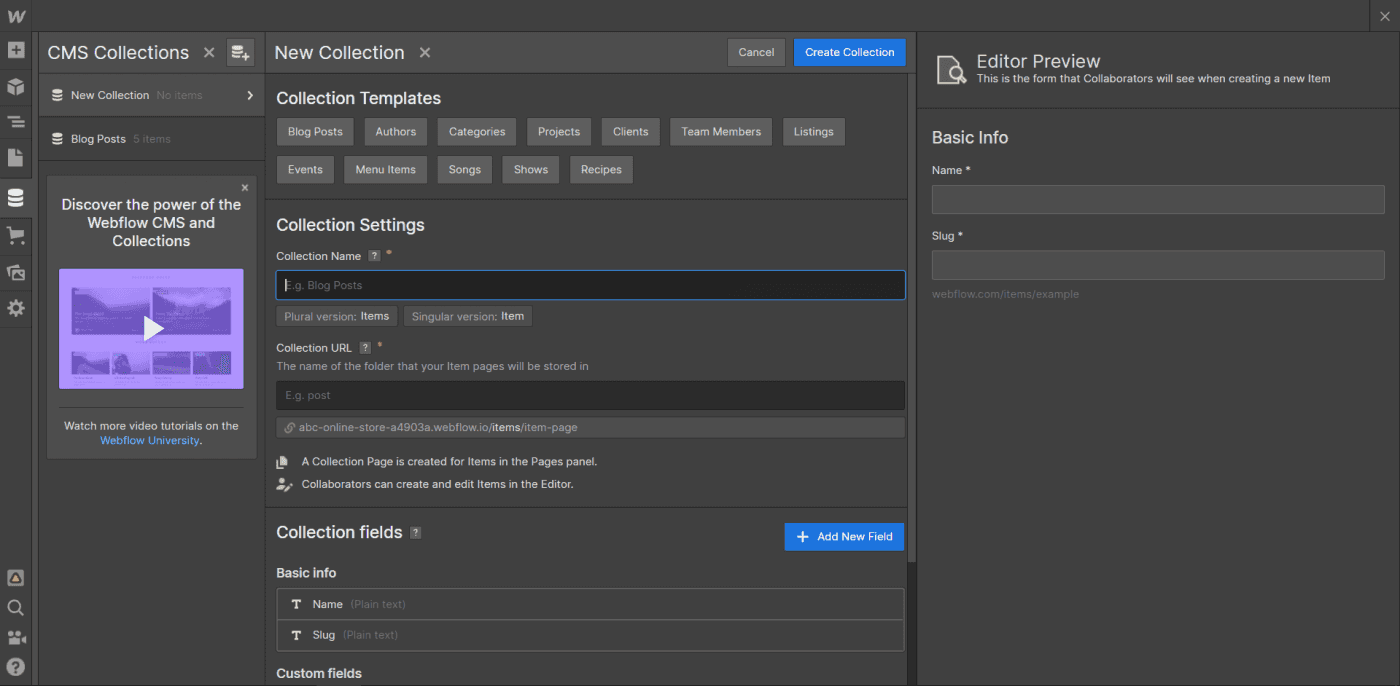Click the Audit icon in left sidebar

[16, 577]
